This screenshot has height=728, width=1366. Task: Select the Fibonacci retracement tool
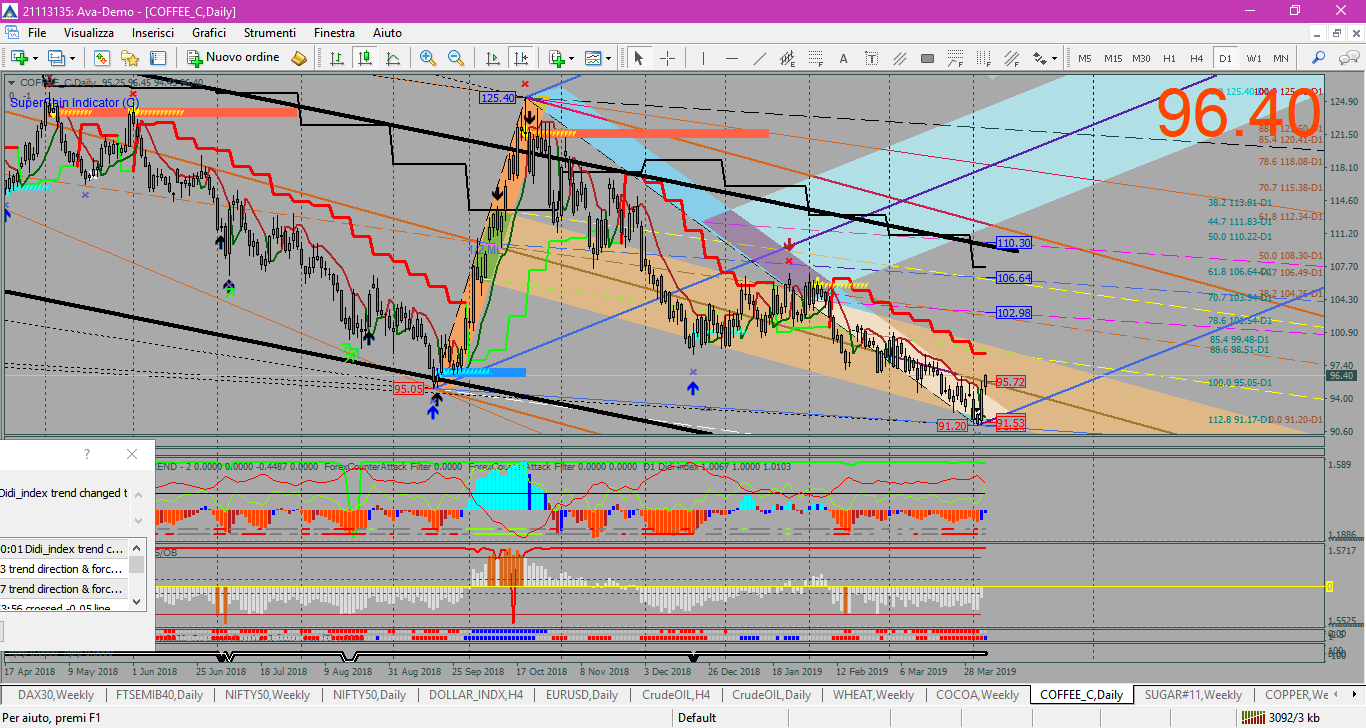(x=816, y=58)
